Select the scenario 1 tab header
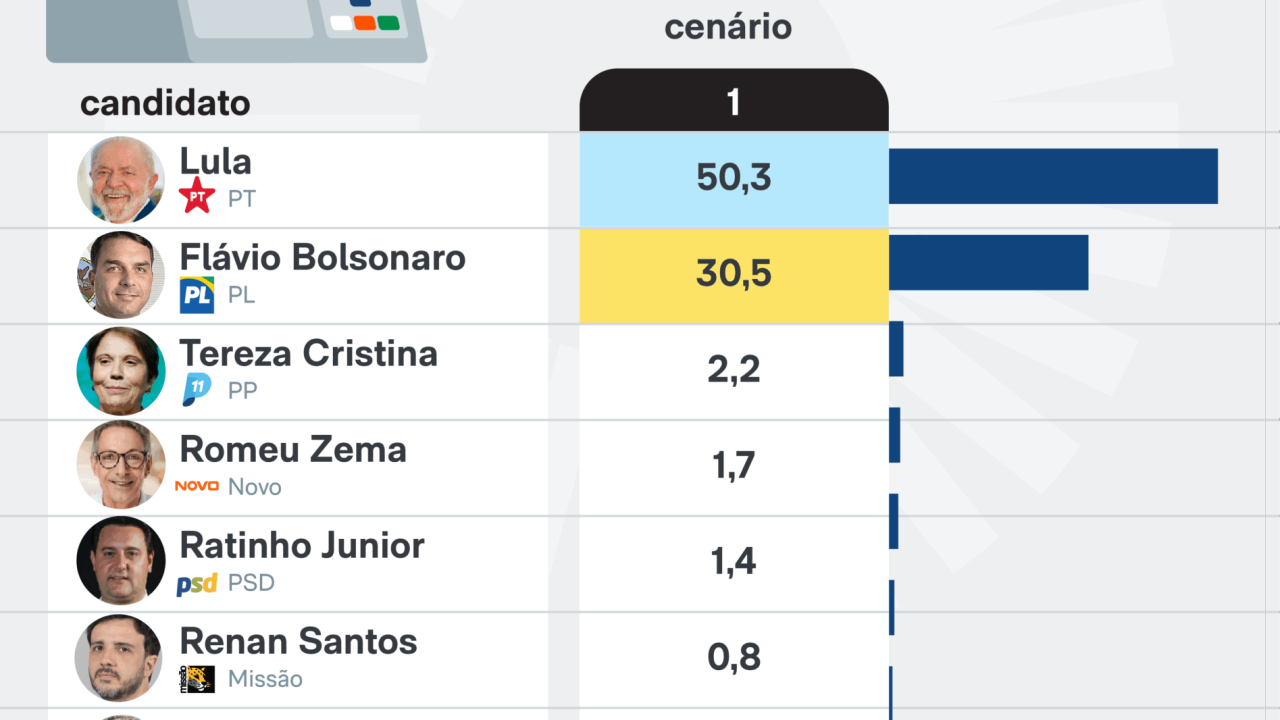This screenshot has height=720, width=1280. point(734,102)
